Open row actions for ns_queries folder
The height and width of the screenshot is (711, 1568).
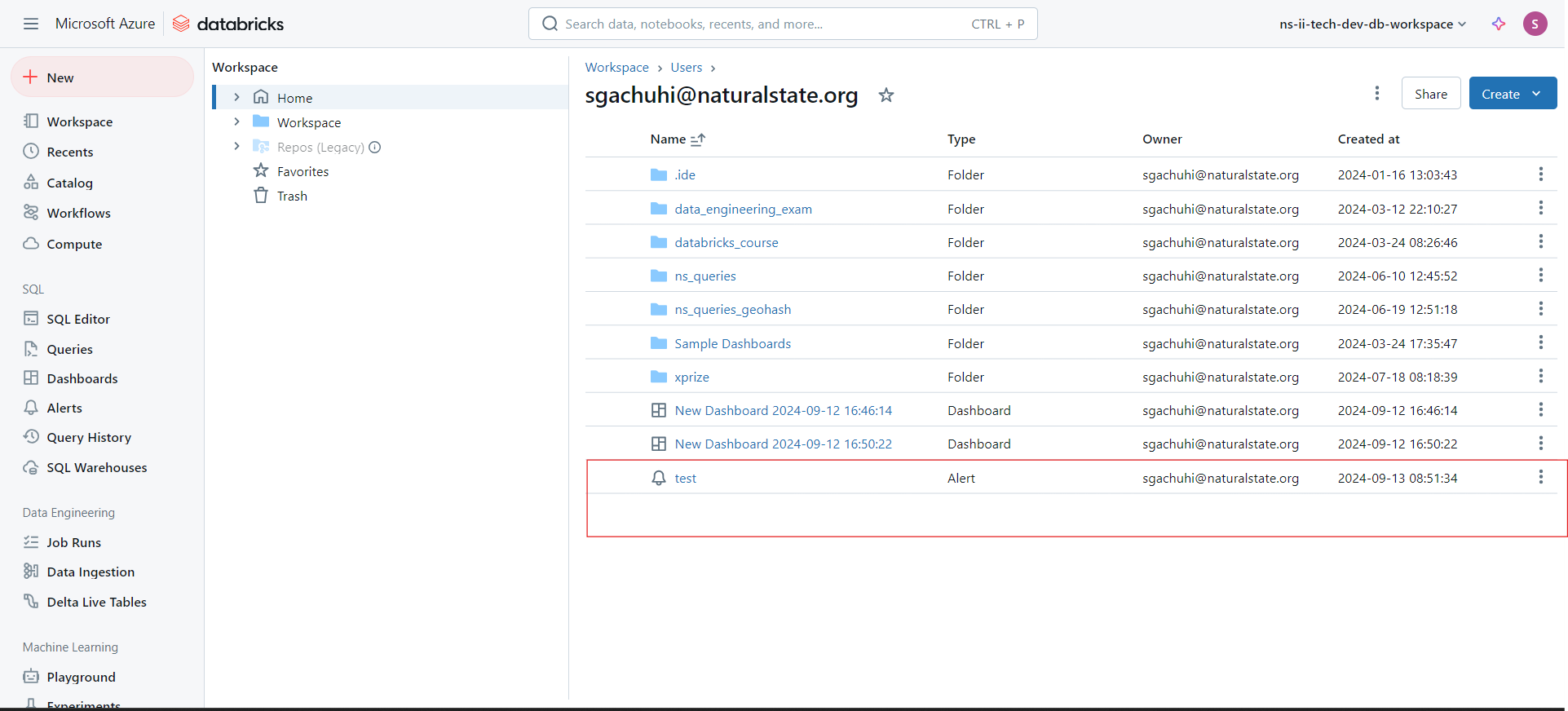pos(1540,275)
